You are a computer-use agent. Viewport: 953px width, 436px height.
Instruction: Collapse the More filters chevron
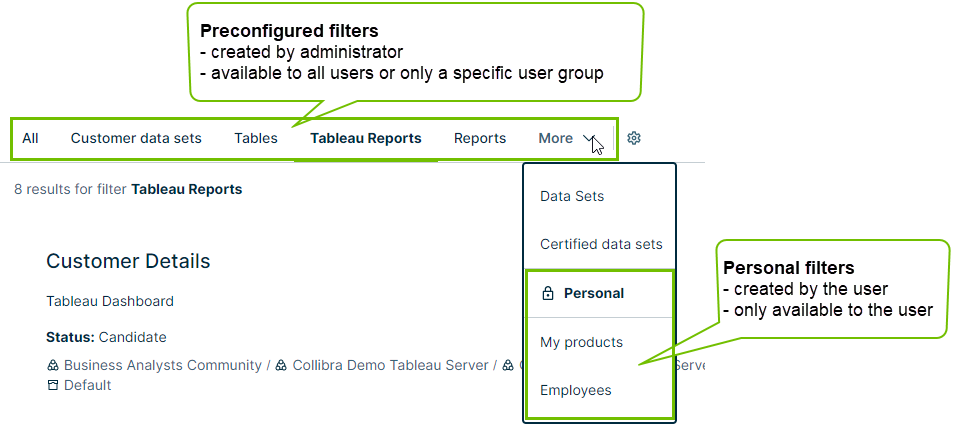tap(588, 139)
